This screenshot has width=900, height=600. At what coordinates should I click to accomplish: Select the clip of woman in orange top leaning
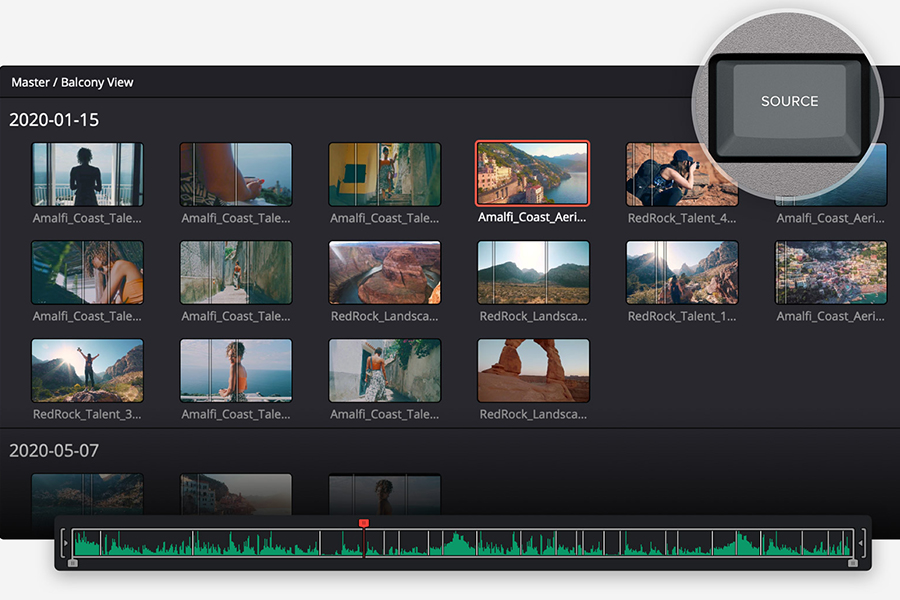[87, 272]
